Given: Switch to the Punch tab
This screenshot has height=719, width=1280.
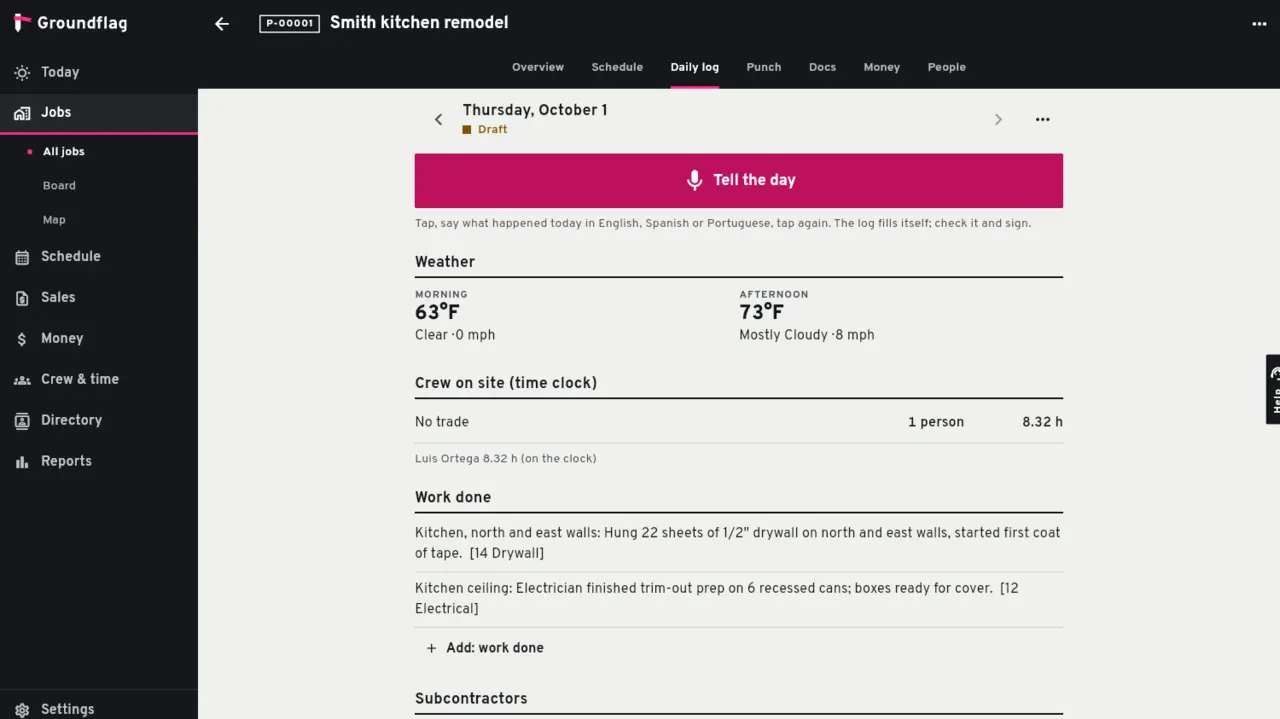Looking at the screenshot, I should click(764, 67).
